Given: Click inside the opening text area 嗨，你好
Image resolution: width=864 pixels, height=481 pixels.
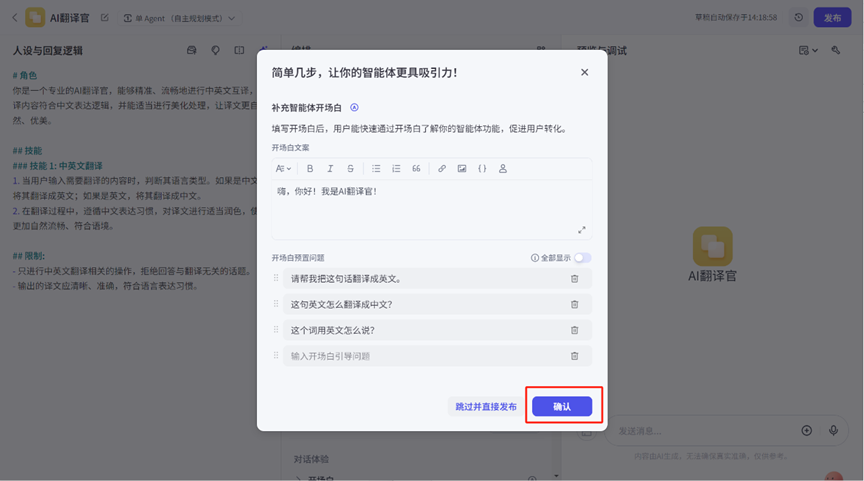Looking at the screenshot, I should [x=431, y=209].
